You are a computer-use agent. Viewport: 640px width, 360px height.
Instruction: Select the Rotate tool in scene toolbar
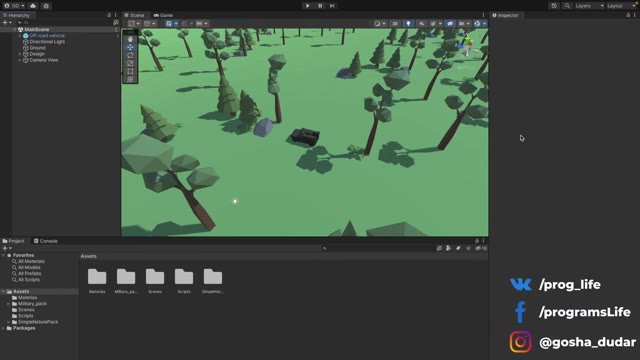(130, 55)
